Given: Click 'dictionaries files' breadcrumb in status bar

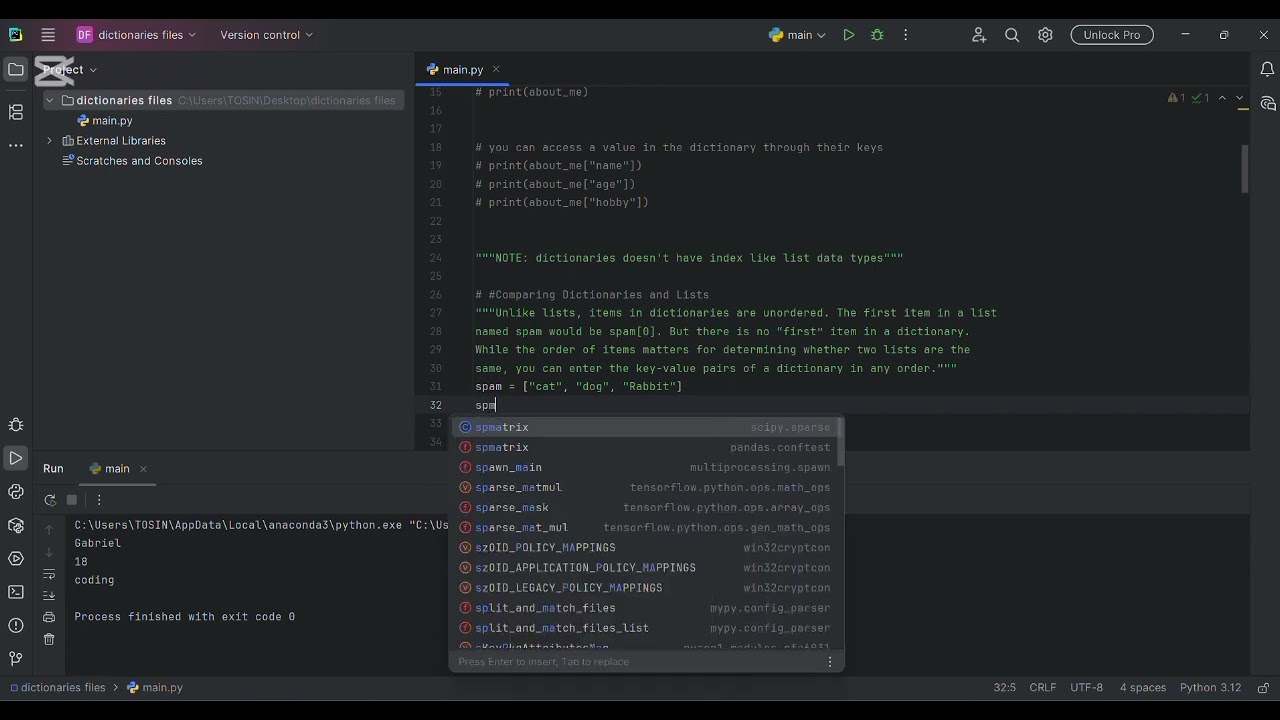Looking at the screenshot, I should [x=57, y=688].
